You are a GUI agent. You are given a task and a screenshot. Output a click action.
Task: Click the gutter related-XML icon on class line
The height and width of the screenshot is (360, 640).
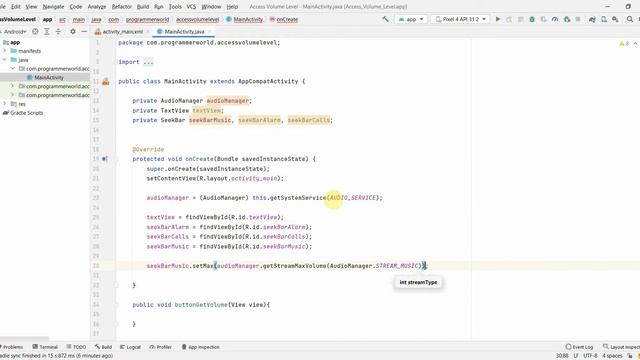click(x=106, y=82)
